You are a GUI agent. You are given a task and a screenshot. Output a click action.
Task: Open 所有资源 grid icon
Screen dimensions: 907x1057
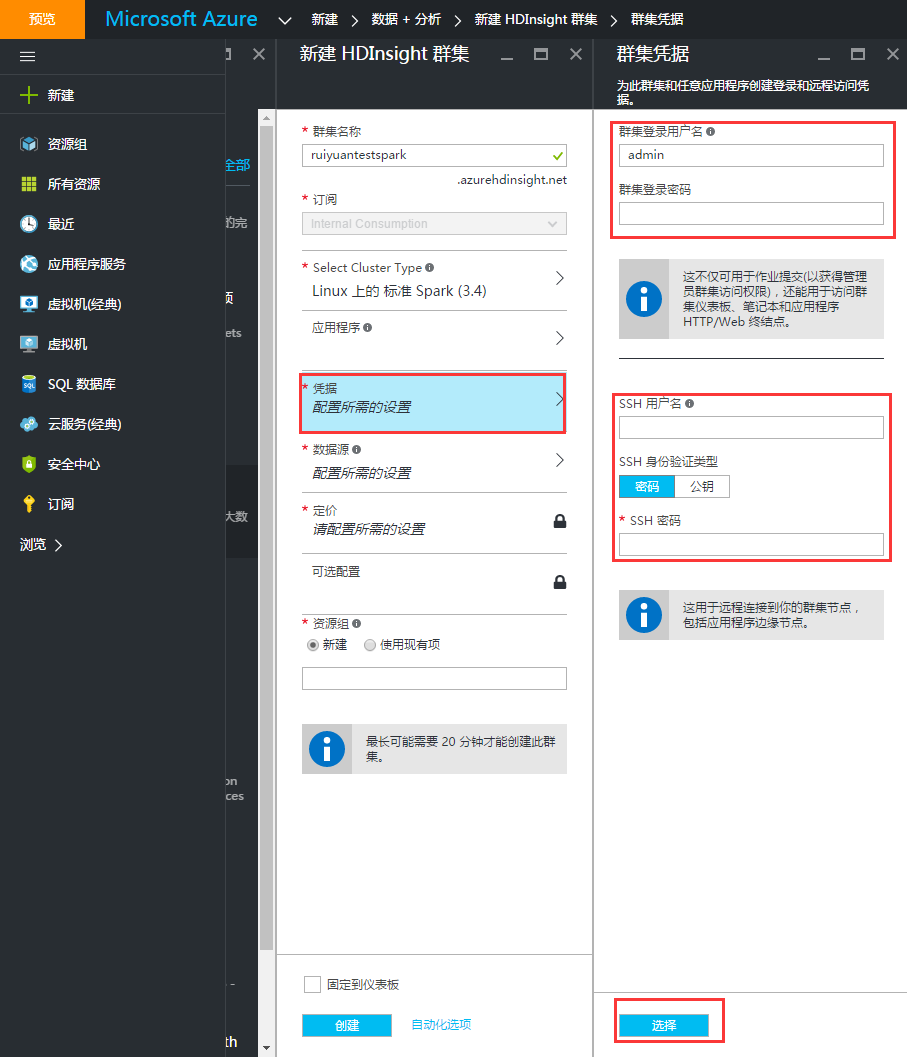[29, 184]
